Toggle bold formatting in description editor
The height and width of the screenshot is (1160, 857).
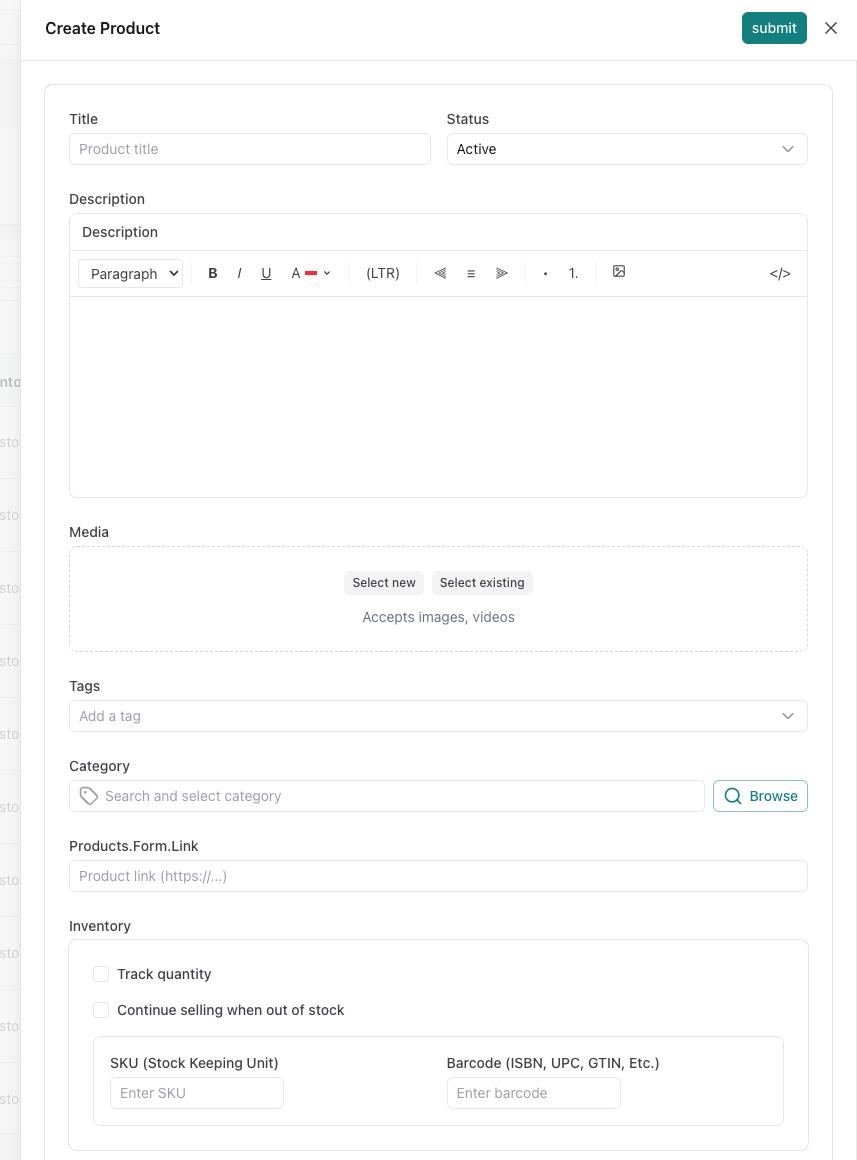point(213,273)
